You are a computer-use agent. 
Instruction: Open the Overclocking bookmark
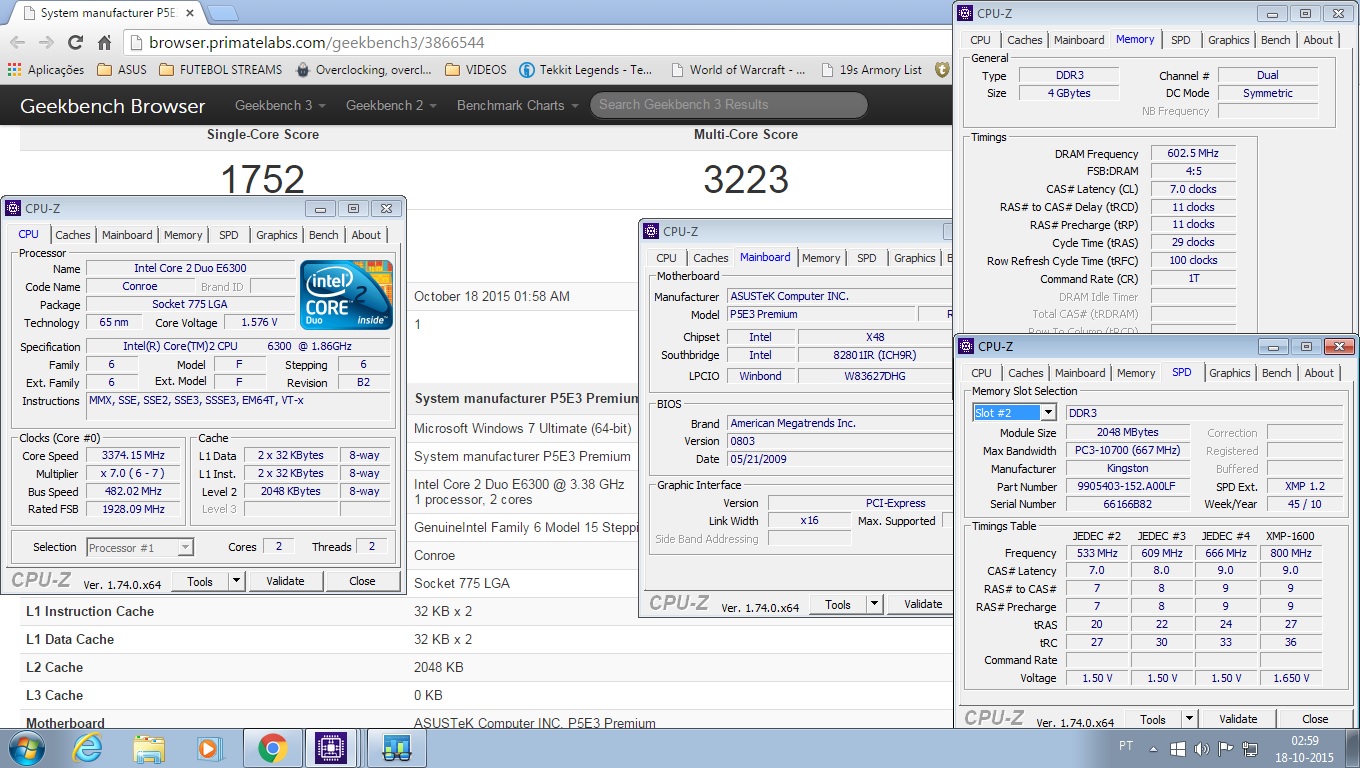point(364,70)
